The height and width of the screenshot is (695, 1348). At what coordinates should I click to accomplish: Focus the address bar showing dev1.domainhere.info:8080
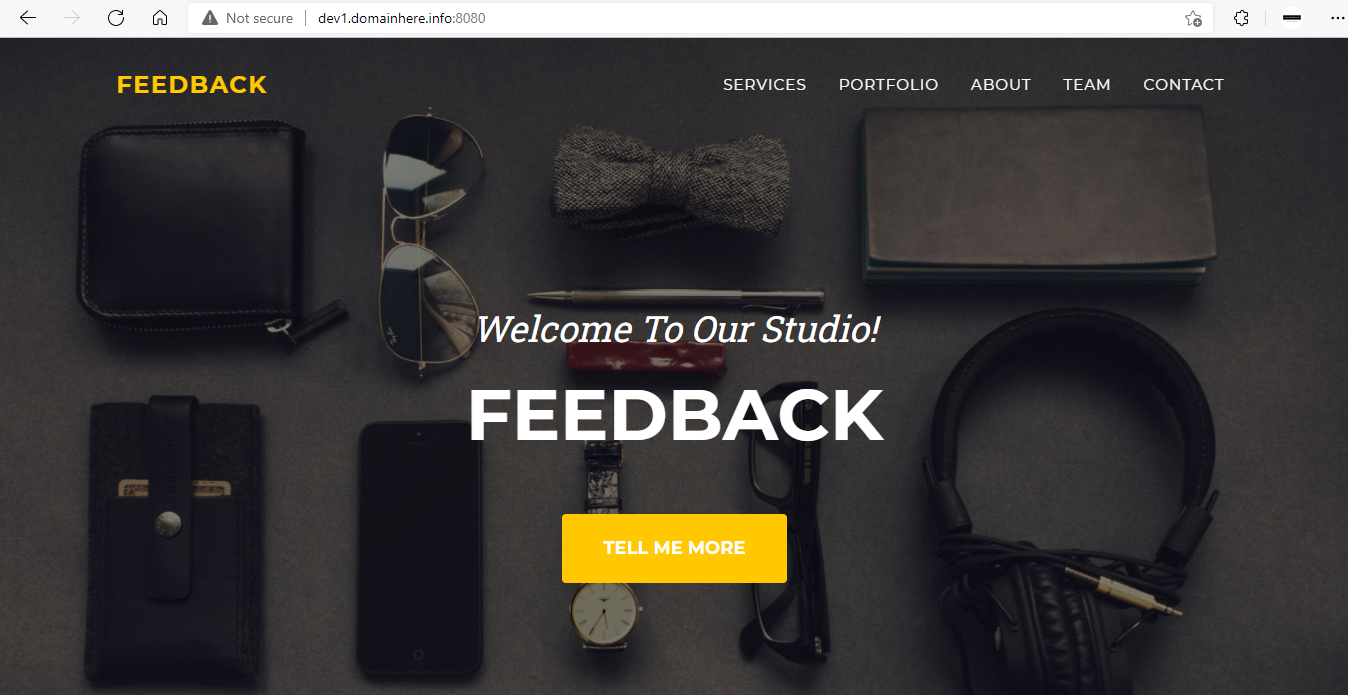(700, 18)
